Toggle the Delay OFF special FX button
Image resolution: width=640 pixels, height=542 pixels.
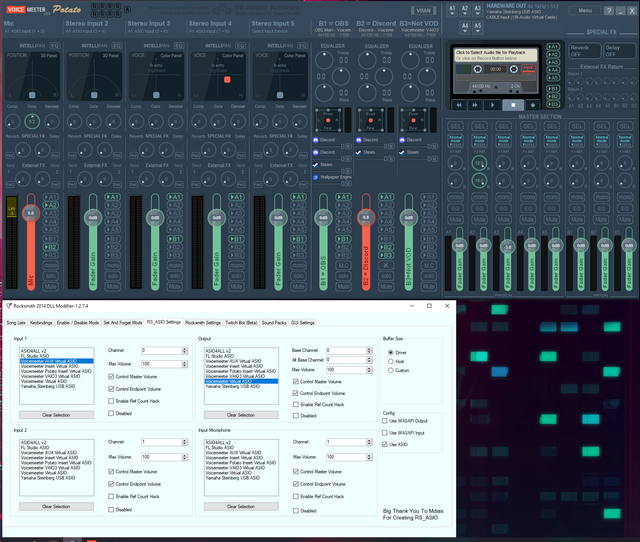tap(620, 51)
